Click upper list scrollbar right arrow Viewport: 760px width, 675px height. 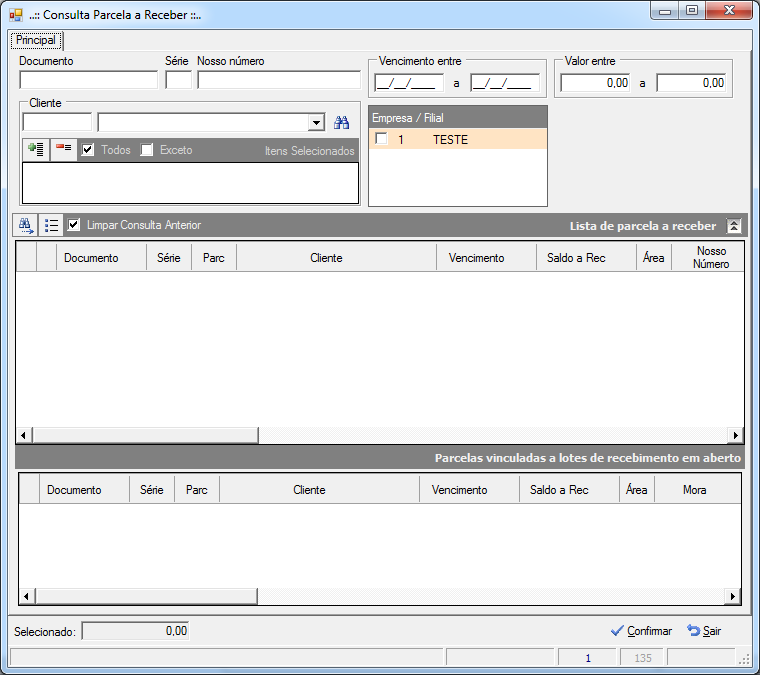coord(735,435)
